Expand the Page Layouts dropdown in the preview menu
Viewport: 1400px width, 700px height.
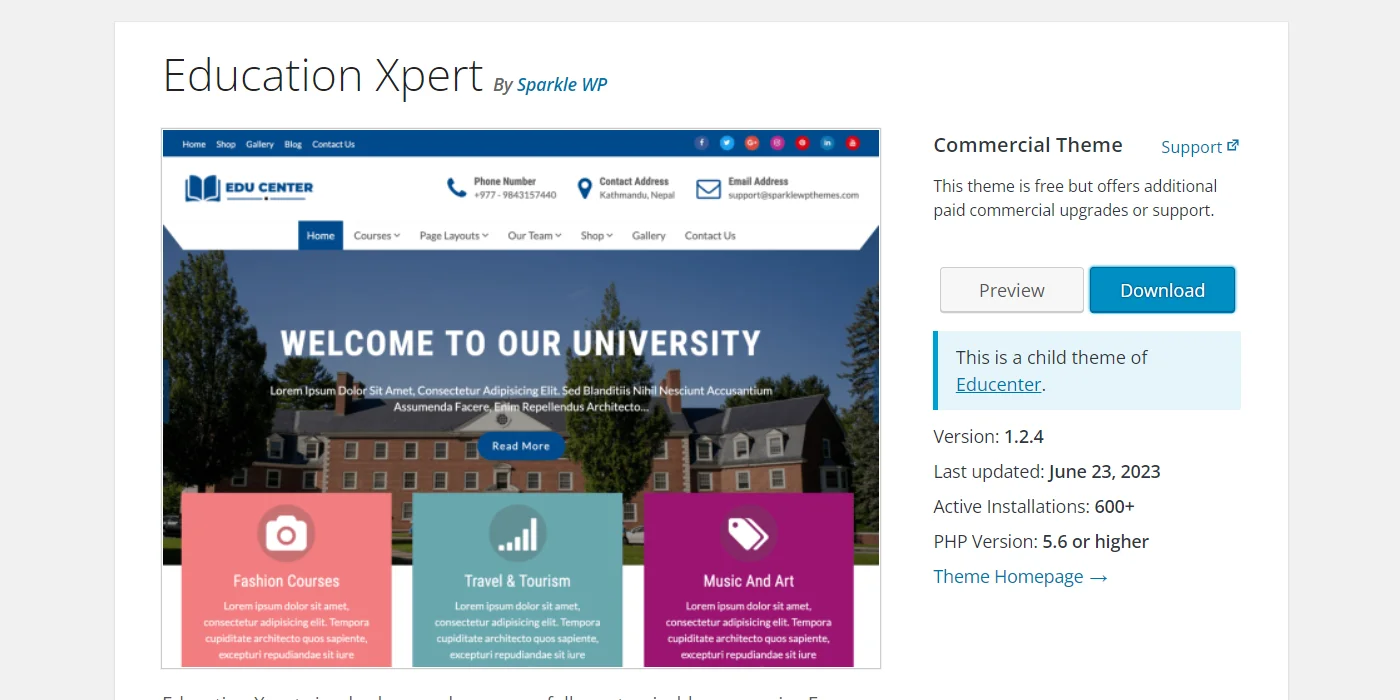[x=454, y=236]
